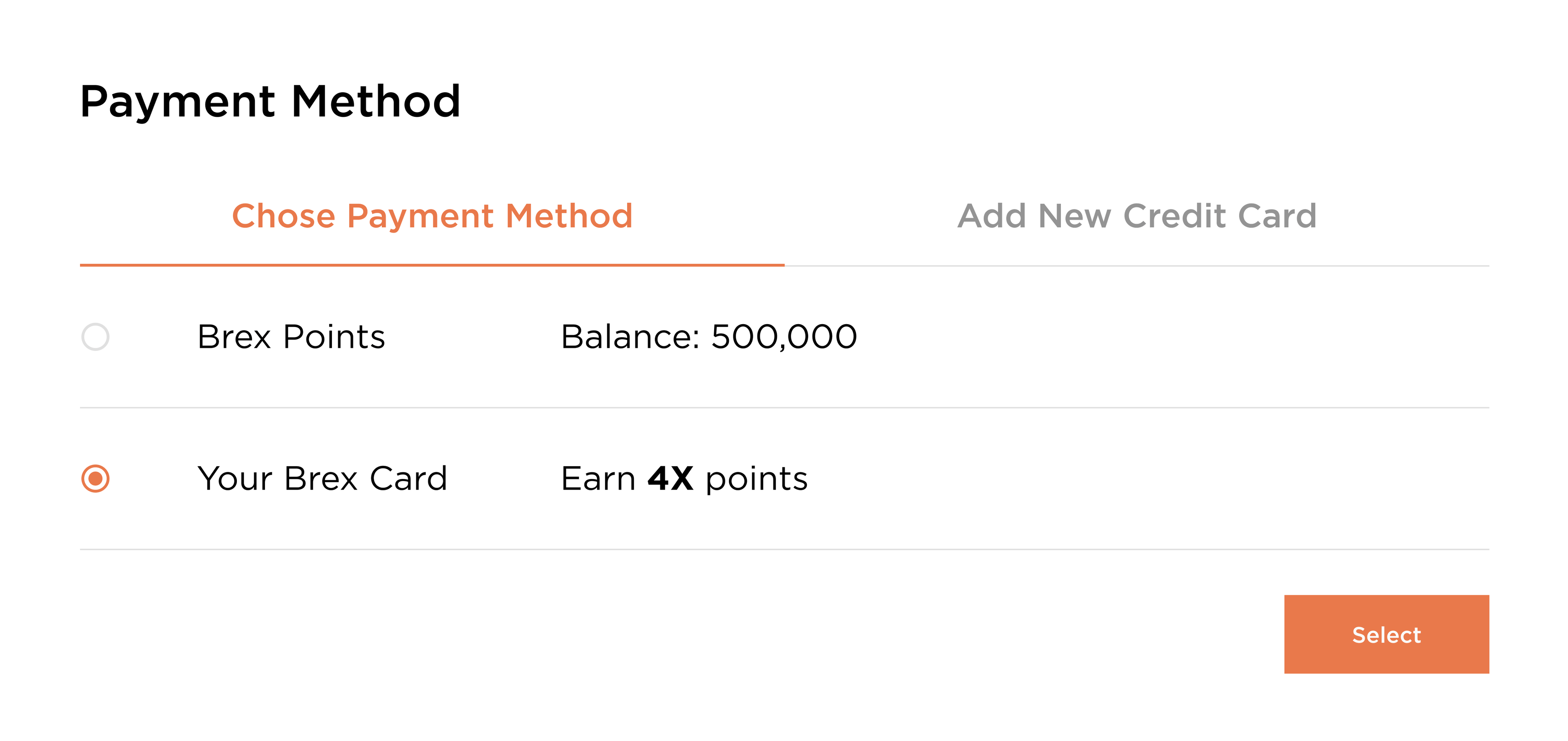Click the word Balance in the points row
The height and width of the screenshot is (741, 1568).
[x=629, y=336]
